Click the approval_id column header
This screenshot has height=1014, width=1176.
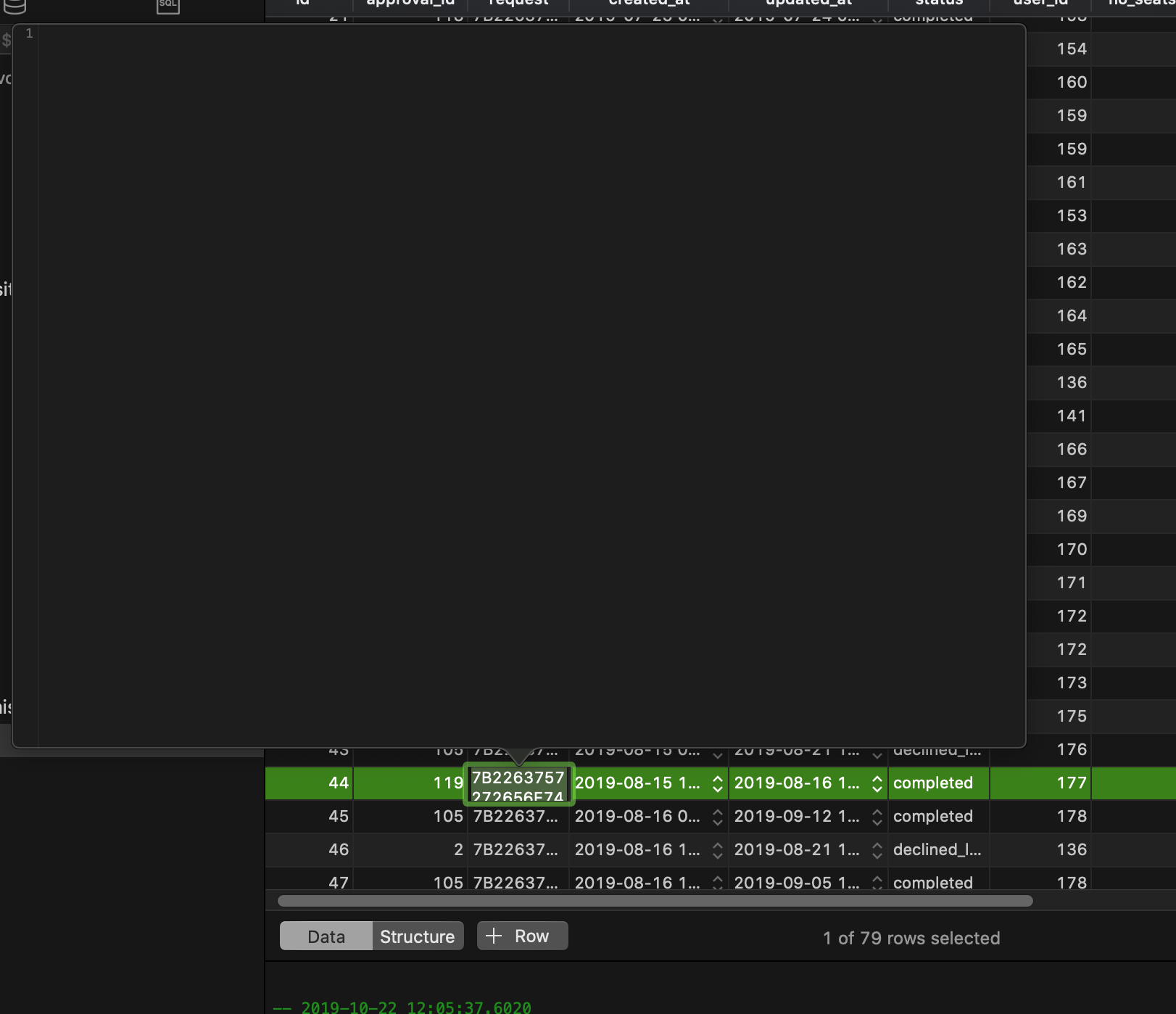point(410,3)
